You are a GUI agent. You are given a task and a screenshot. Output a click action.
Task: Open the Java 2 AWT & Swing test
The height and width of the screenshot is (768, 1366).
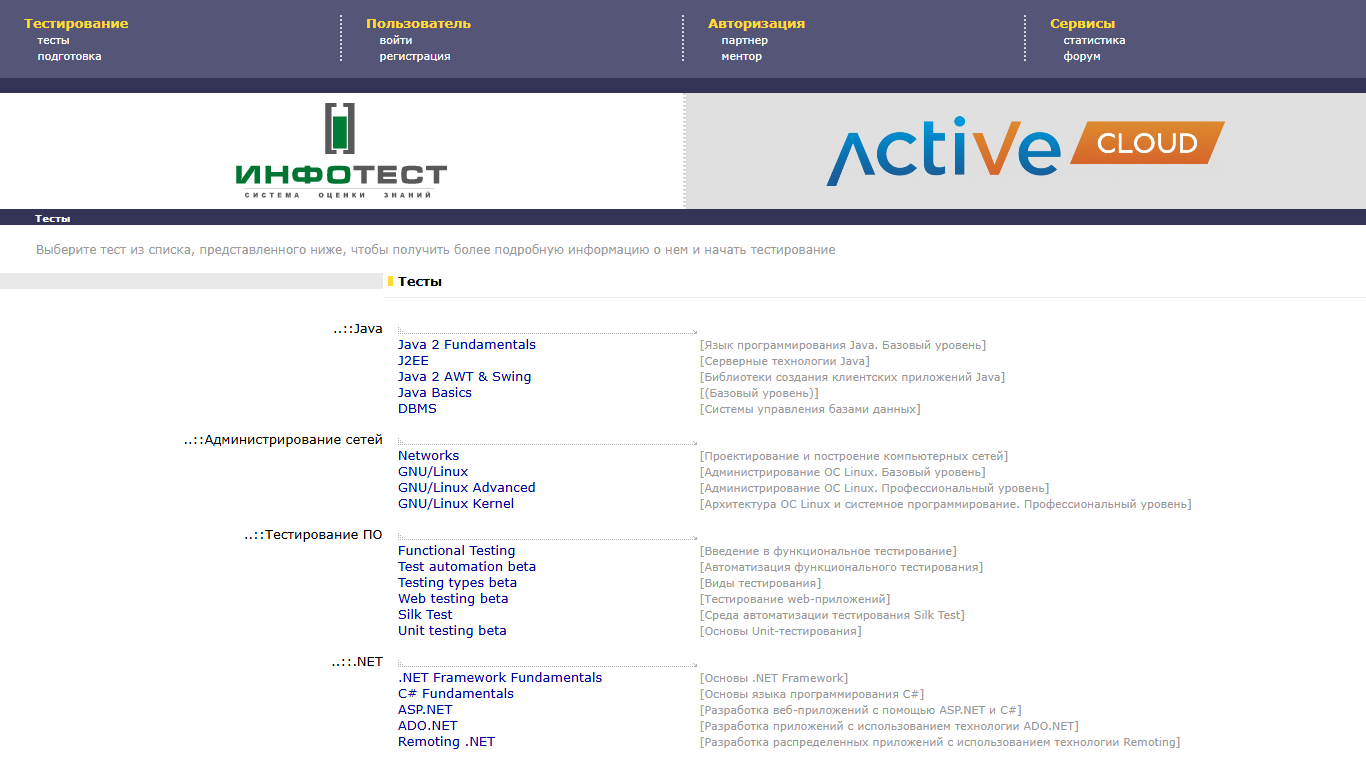point(464,377)
